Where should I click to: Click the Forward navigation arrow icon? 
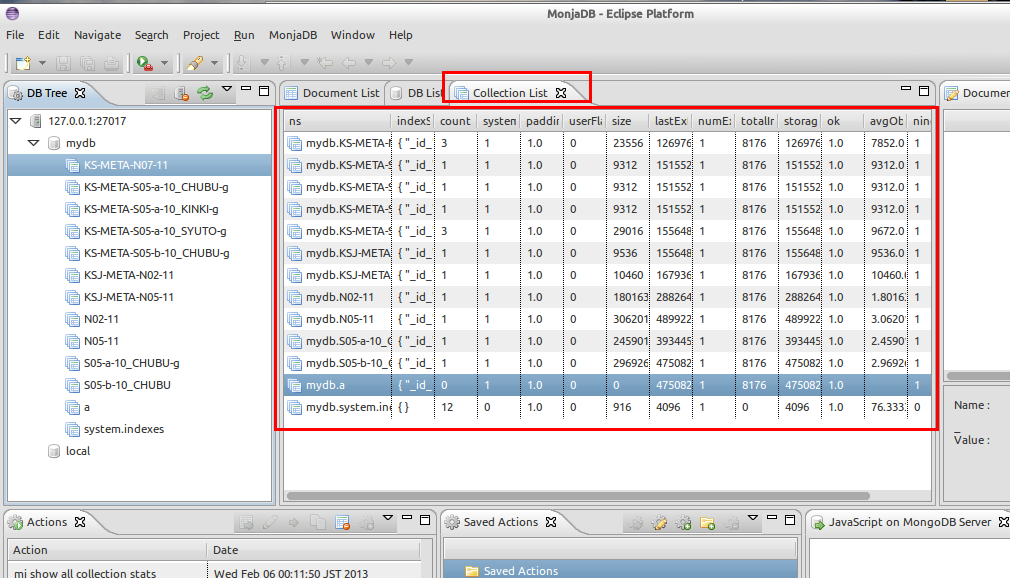[x=388, y=63]
